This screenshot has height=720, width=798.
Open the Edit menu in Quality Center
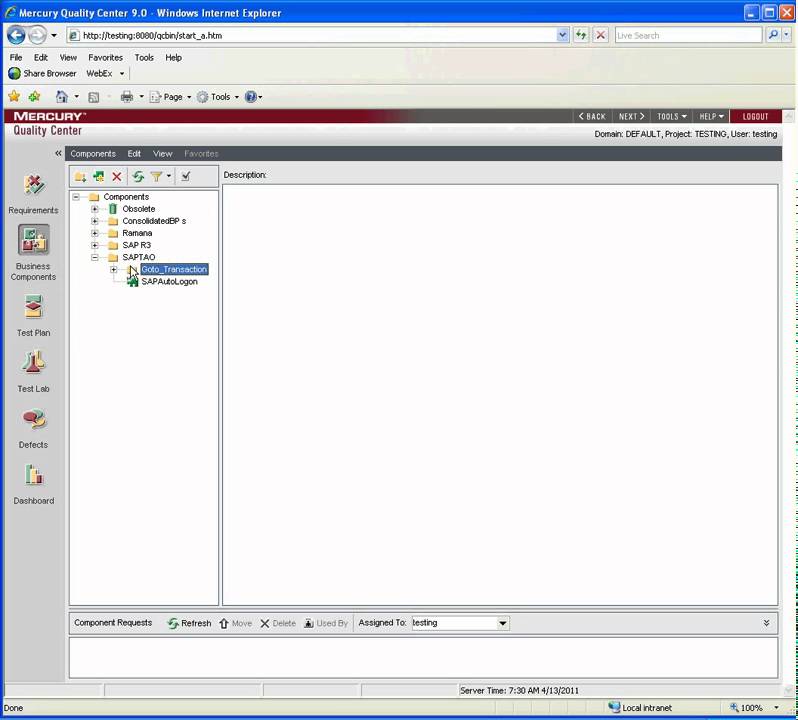pos(134,154)
